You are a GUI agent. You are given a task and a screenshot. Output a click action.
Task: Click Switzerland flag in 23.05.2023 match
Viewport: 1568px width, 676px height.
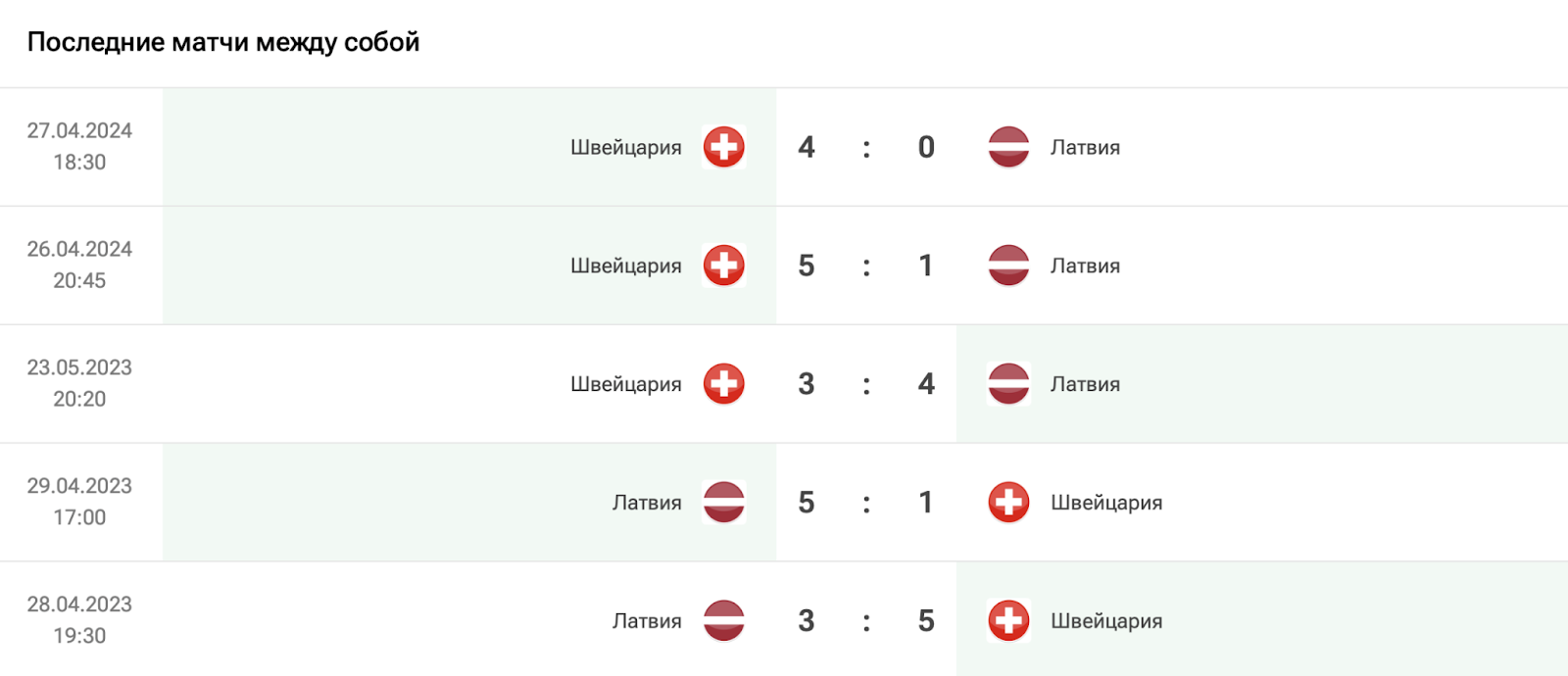(x=724, y=384)
